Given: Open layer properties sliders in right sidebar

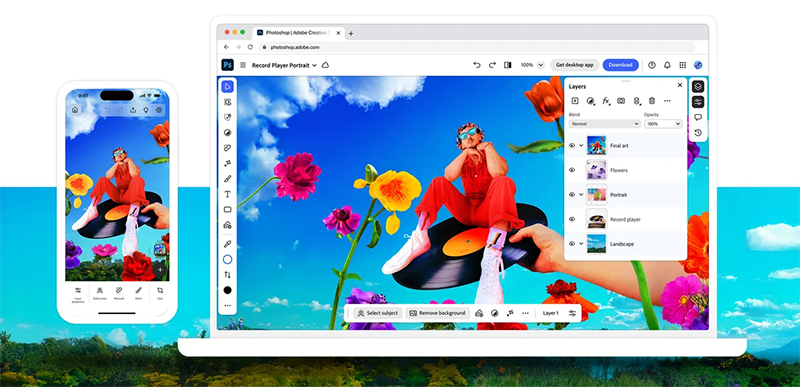Looking at the screenshot, I should [698, 102].
